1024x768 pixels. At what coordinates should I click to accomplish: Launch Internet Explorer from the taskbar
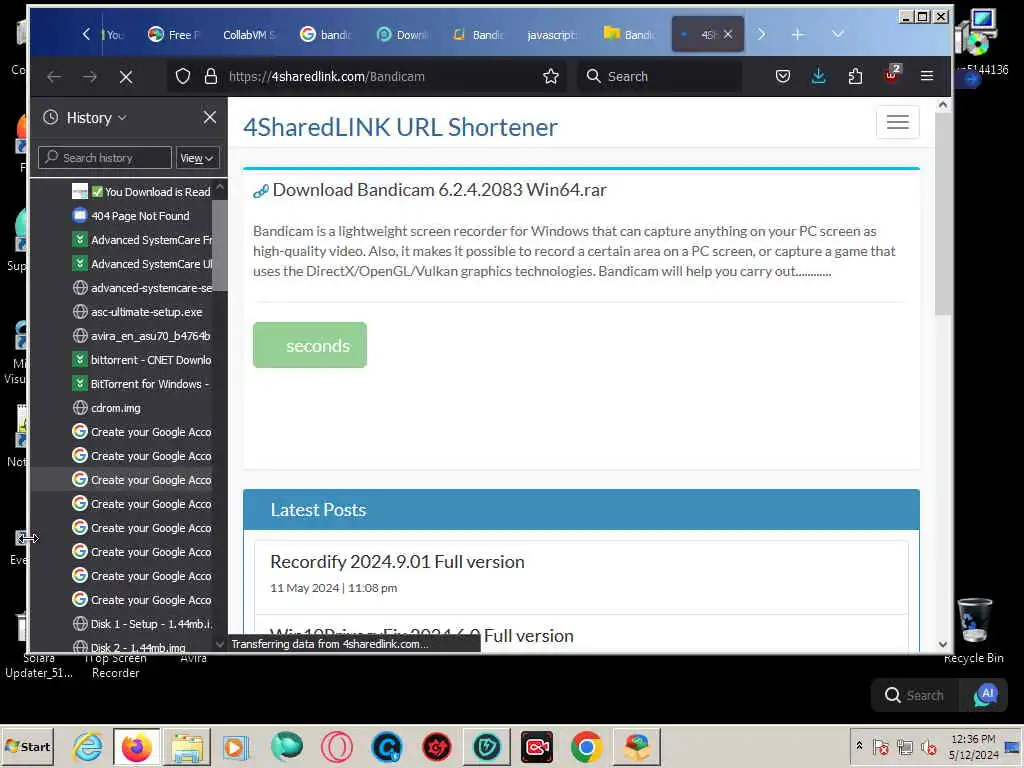87,746
